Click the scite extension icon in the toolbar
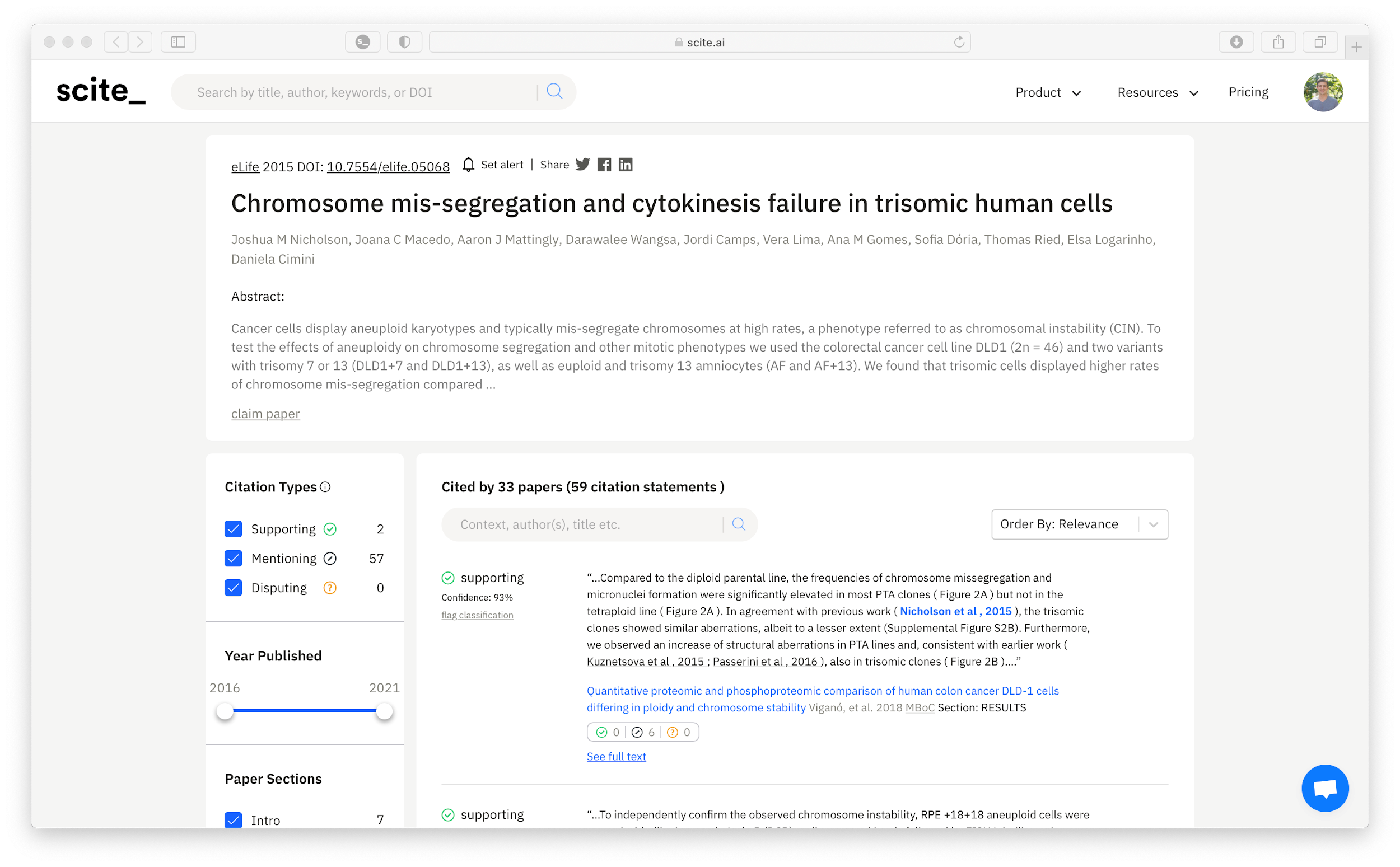 [362, 42]
